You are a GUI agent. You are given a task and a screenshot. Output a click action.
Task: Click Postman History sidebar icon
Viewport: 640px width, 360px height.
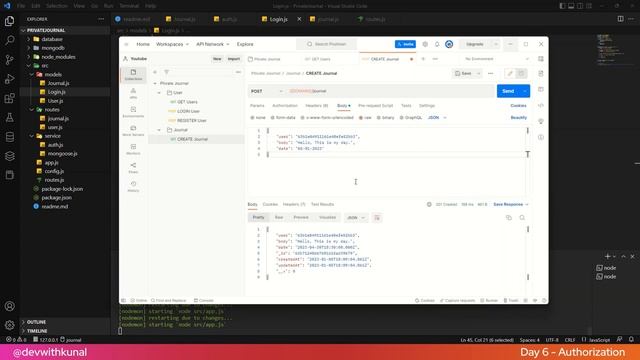(133, 187)
